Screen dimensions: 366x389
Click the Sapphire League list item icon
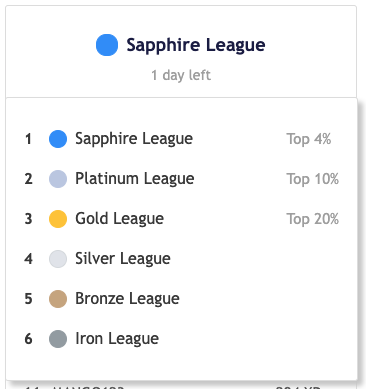[58, 139]
